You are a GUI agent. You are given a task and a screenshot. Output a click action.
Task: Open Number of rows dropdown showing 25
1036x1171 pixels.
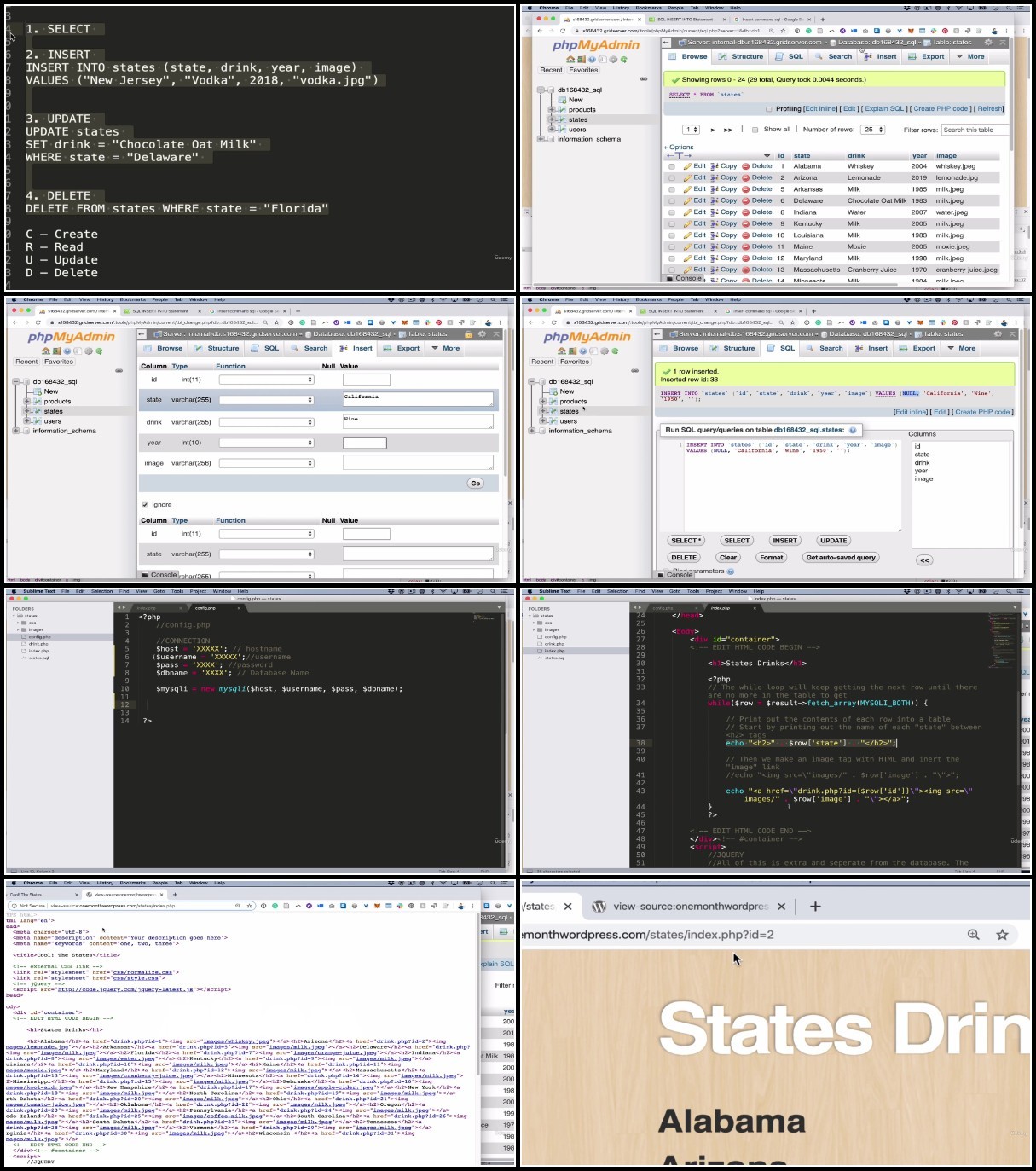tap(873, 130)
